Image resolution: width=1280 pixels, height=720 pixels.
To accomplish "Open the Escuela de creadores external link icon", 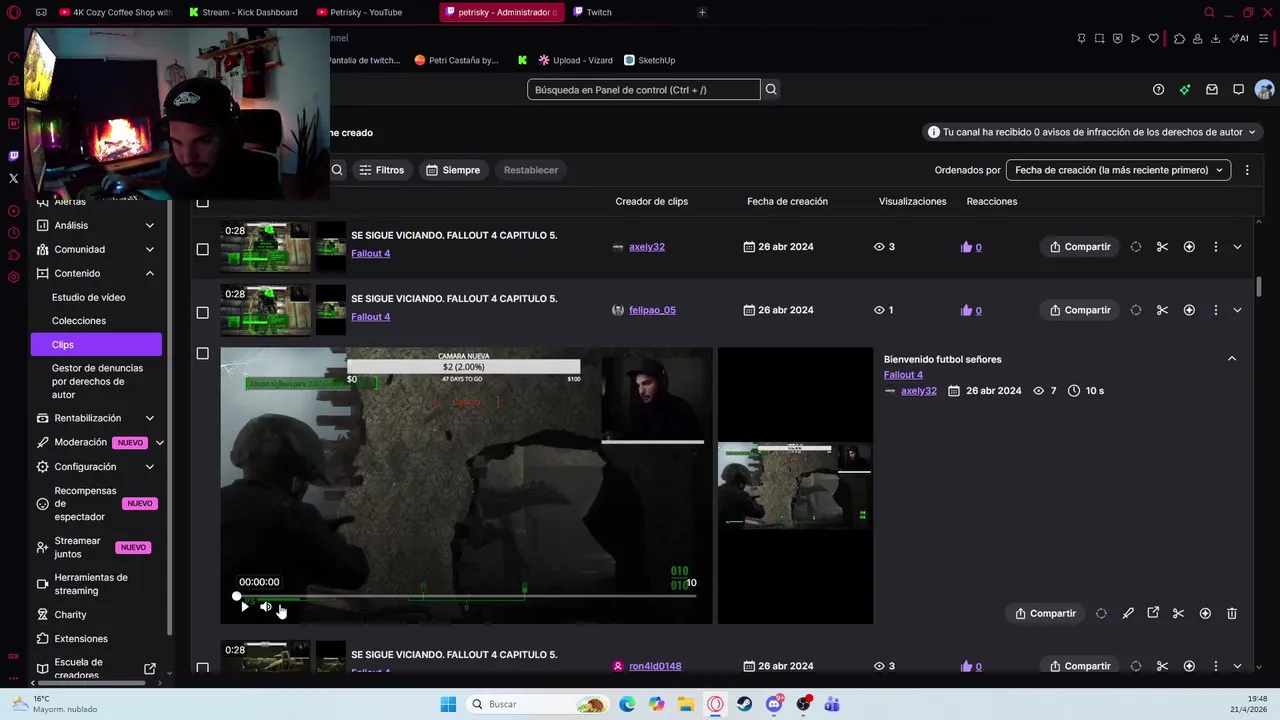I will tap(150, 668).
